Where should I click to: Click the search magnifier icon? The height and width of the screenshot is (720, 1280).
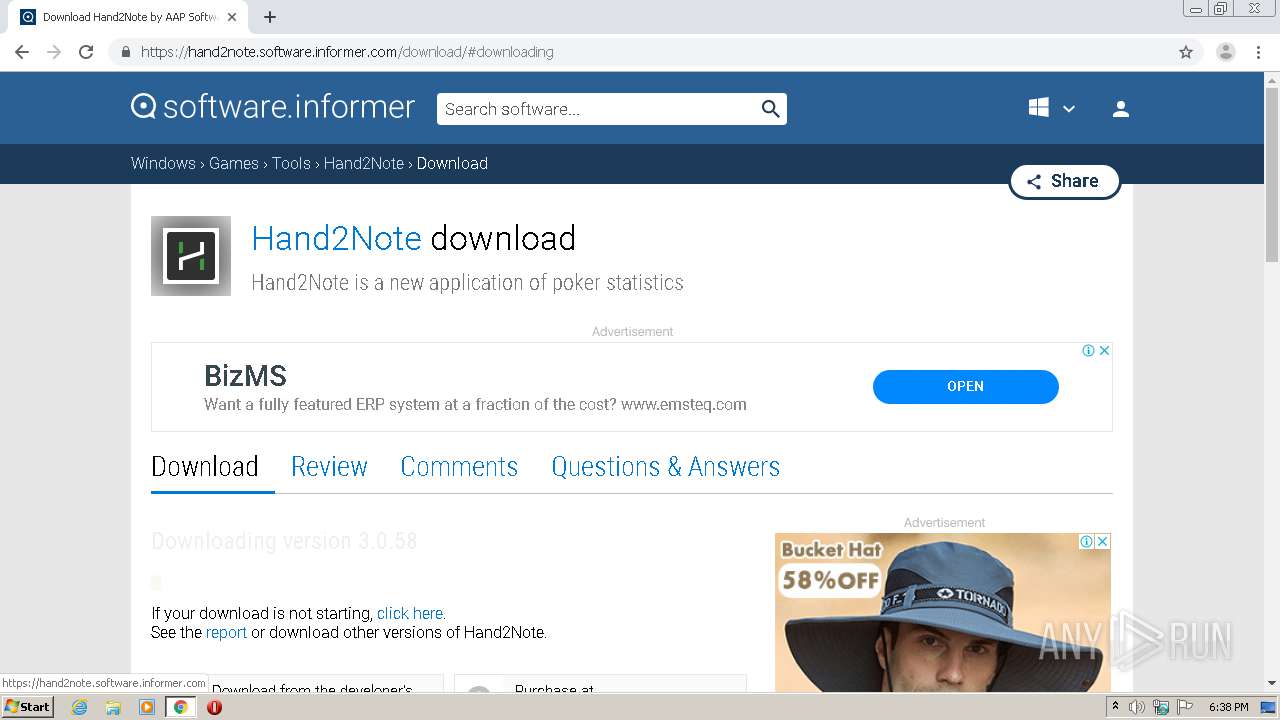coord(770,109)
